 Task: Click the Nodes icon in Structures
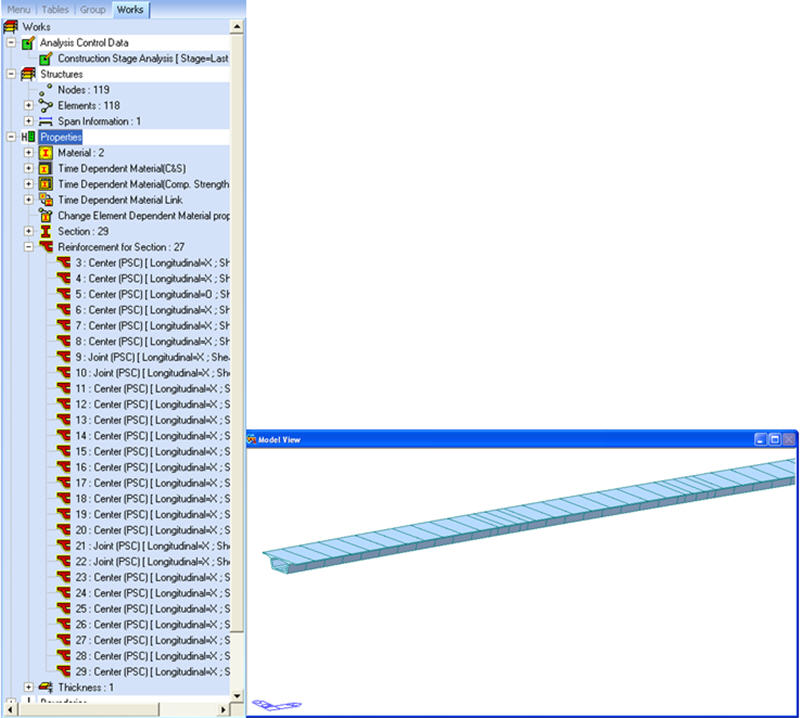click(x=45, y=90)
